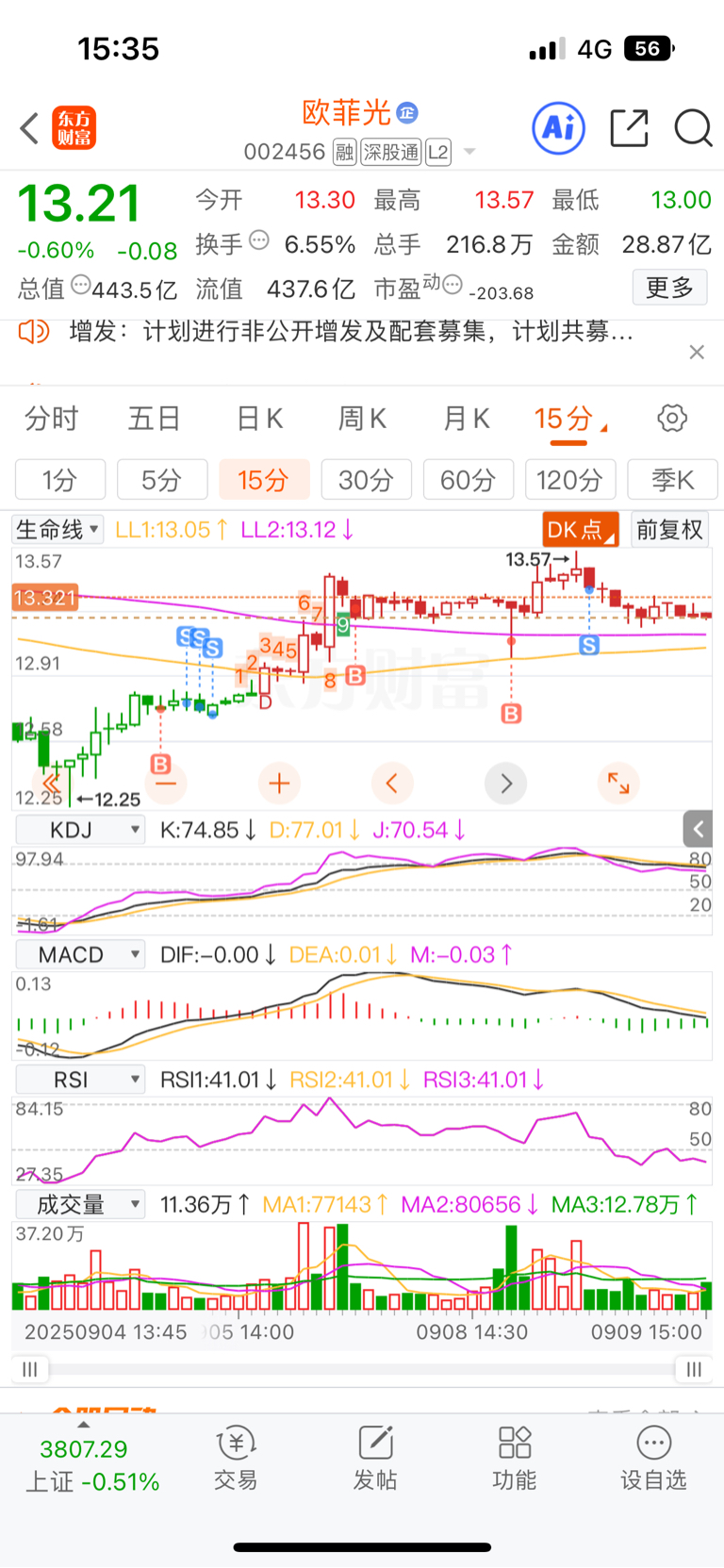724x1568 pixels.
Task: Tap the verified badge beside 欧菲光
Action: coord(407,113)
